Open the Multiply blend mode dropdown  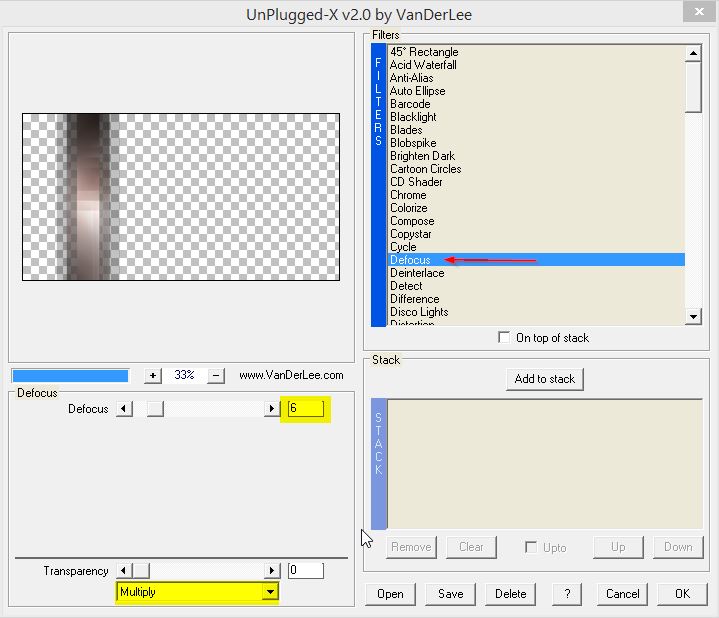click(271, 592)
